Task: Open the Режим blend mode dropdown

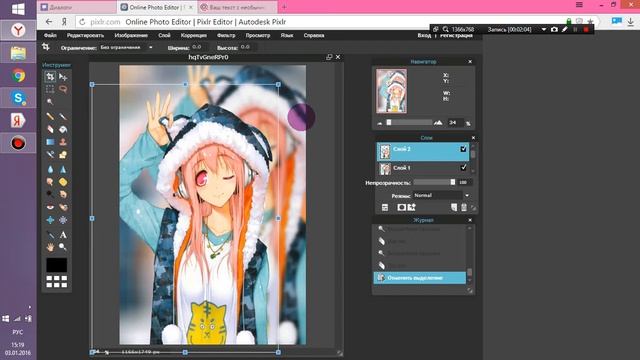Action: pyautogui.click(x=442, y=196)
